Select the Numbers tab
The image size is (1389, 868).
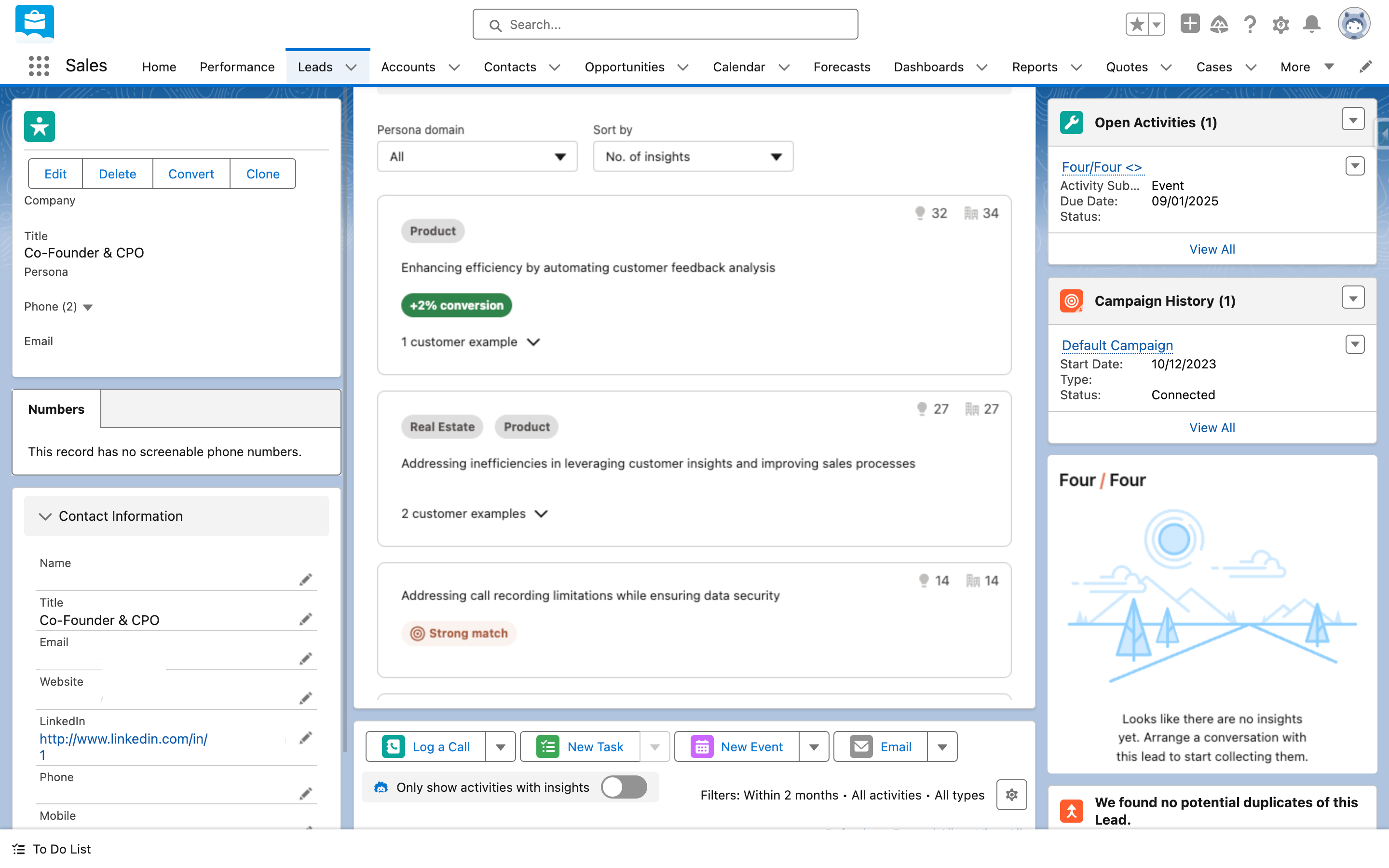(x=56, y=409)
